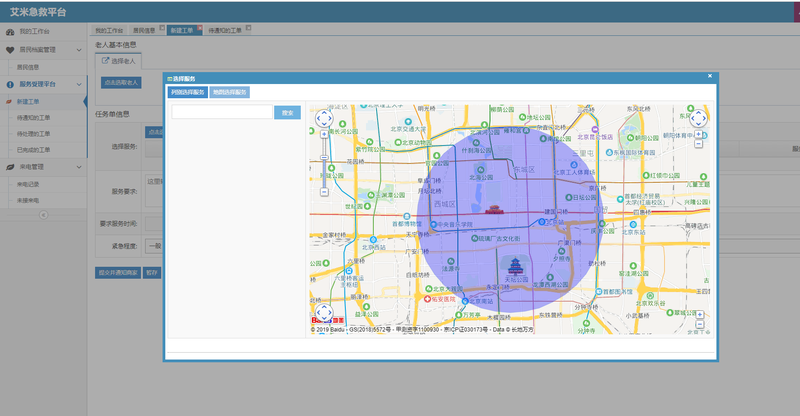Click bottom-right map zoom-out minus button

pos(699,324)
